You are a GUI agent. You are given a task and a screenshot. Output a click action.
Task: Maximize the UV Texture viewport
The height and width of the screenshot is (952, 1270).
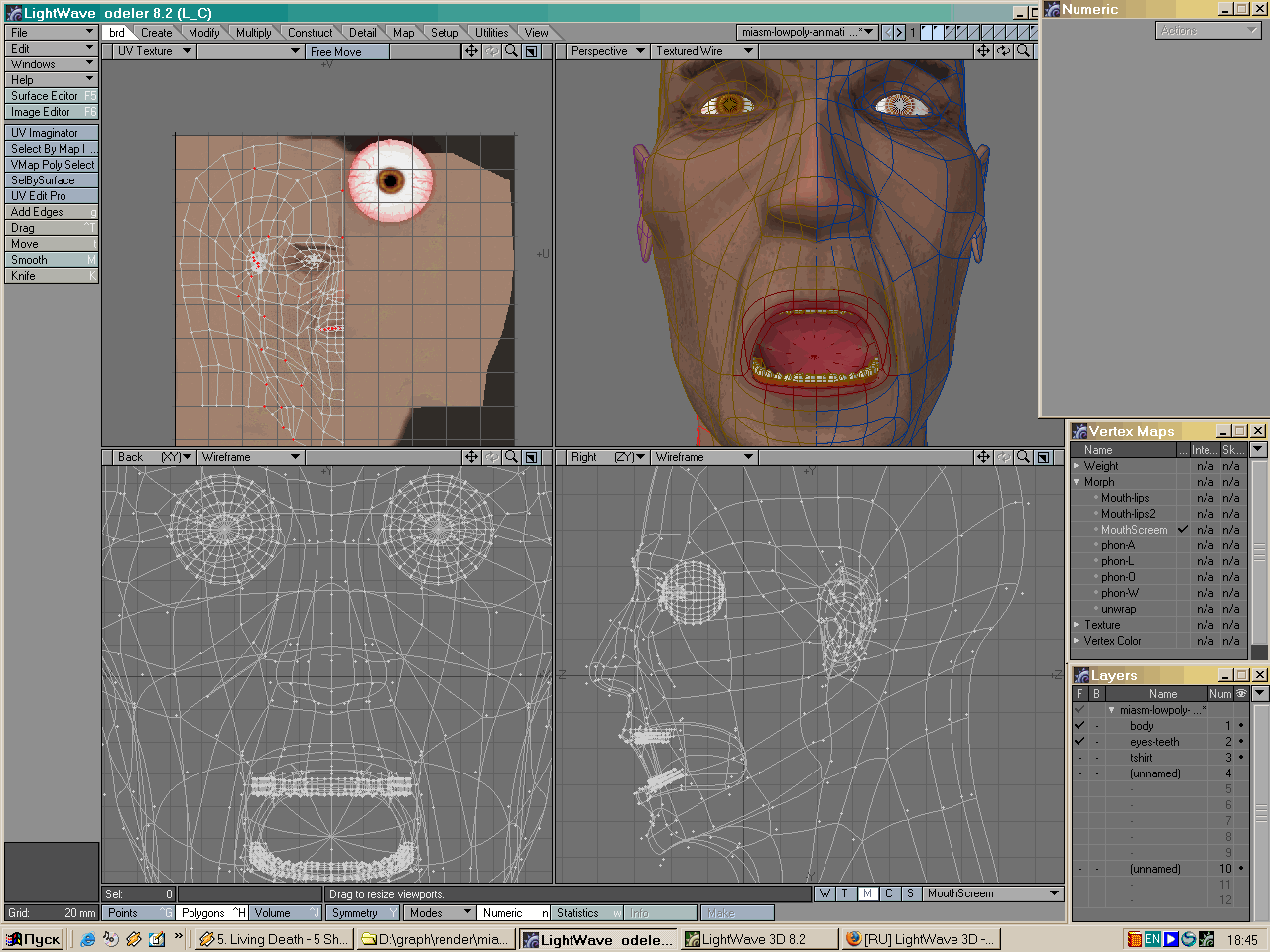tap(531, 51)
